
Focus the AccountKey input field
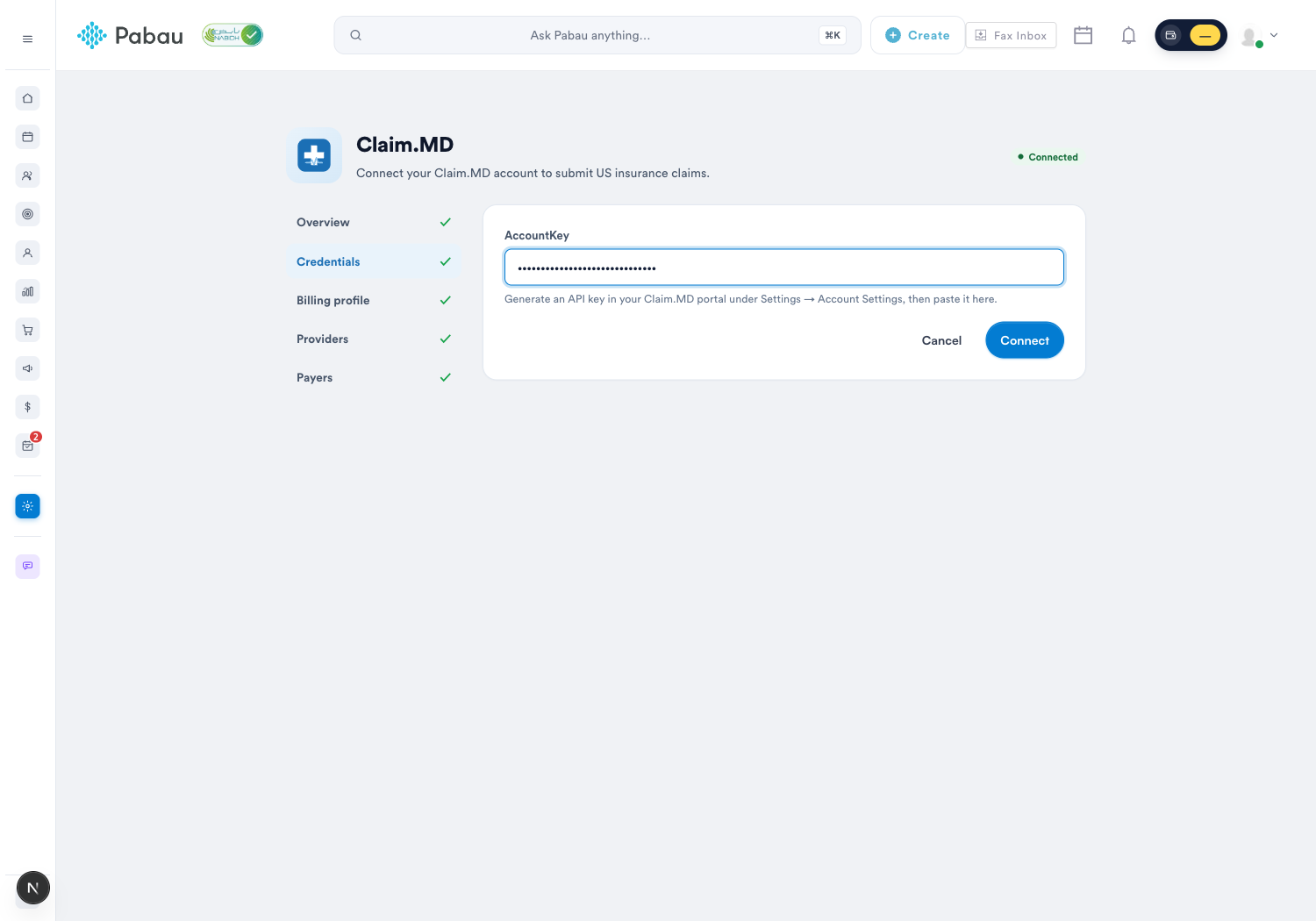click(784, 268)
